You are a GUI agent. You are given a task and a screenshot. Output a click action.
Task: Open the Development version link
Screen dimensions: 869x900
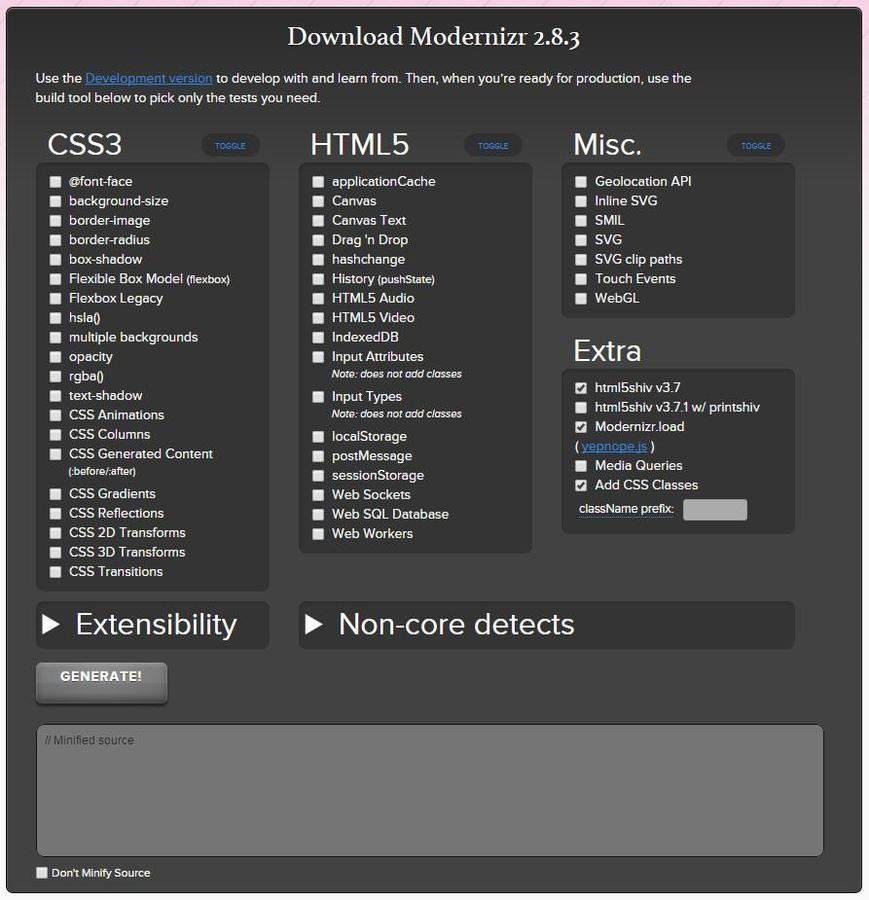pyautogui.click(x=149, y=78)
